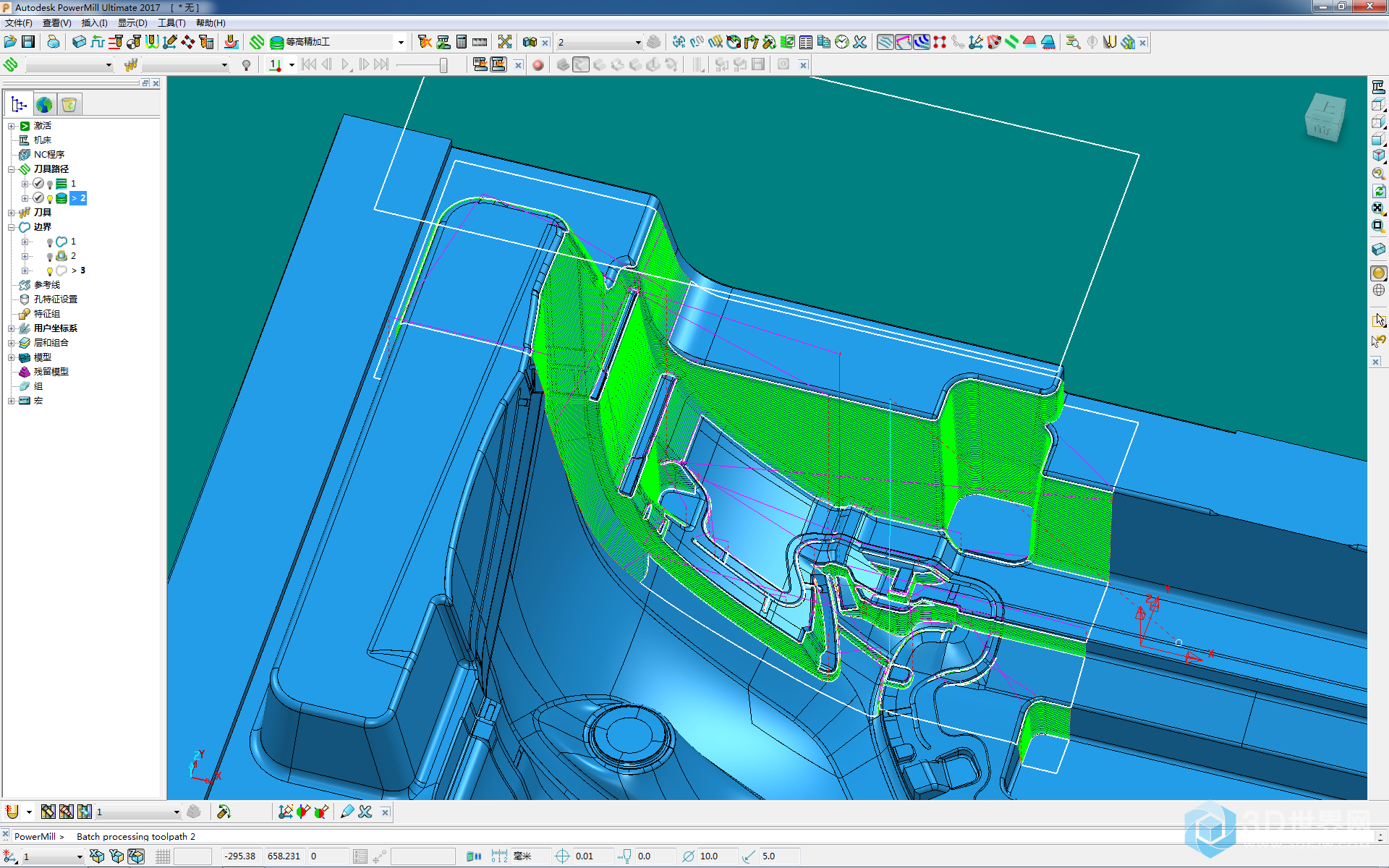The image size is (1389, 868).
Task: Open the 查看(V) menu
Action: click(x=56, y=23)
